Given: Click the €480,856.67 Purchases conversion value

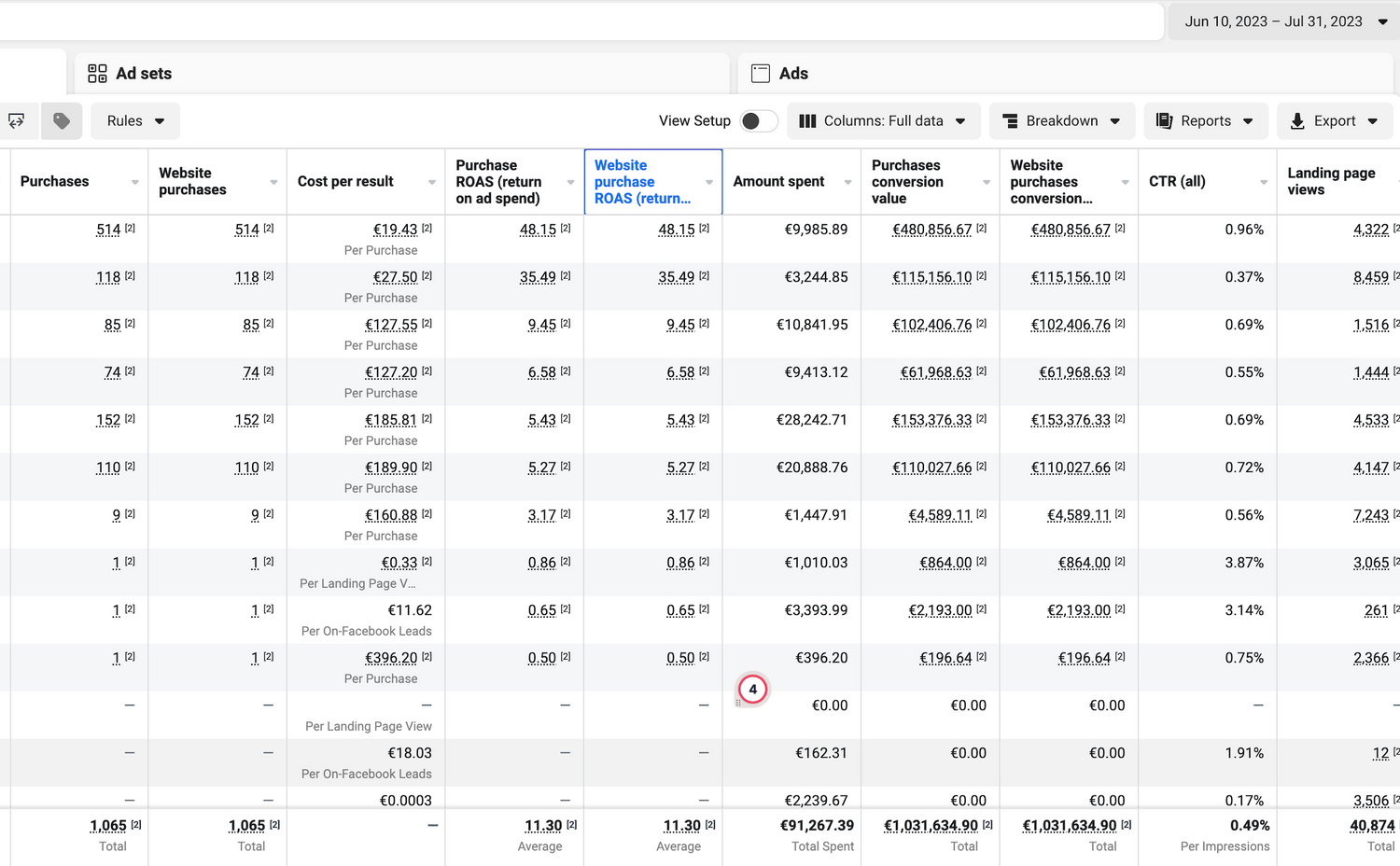Looking at the screenshot, I should pyautogui.click(x=931, y=230).
